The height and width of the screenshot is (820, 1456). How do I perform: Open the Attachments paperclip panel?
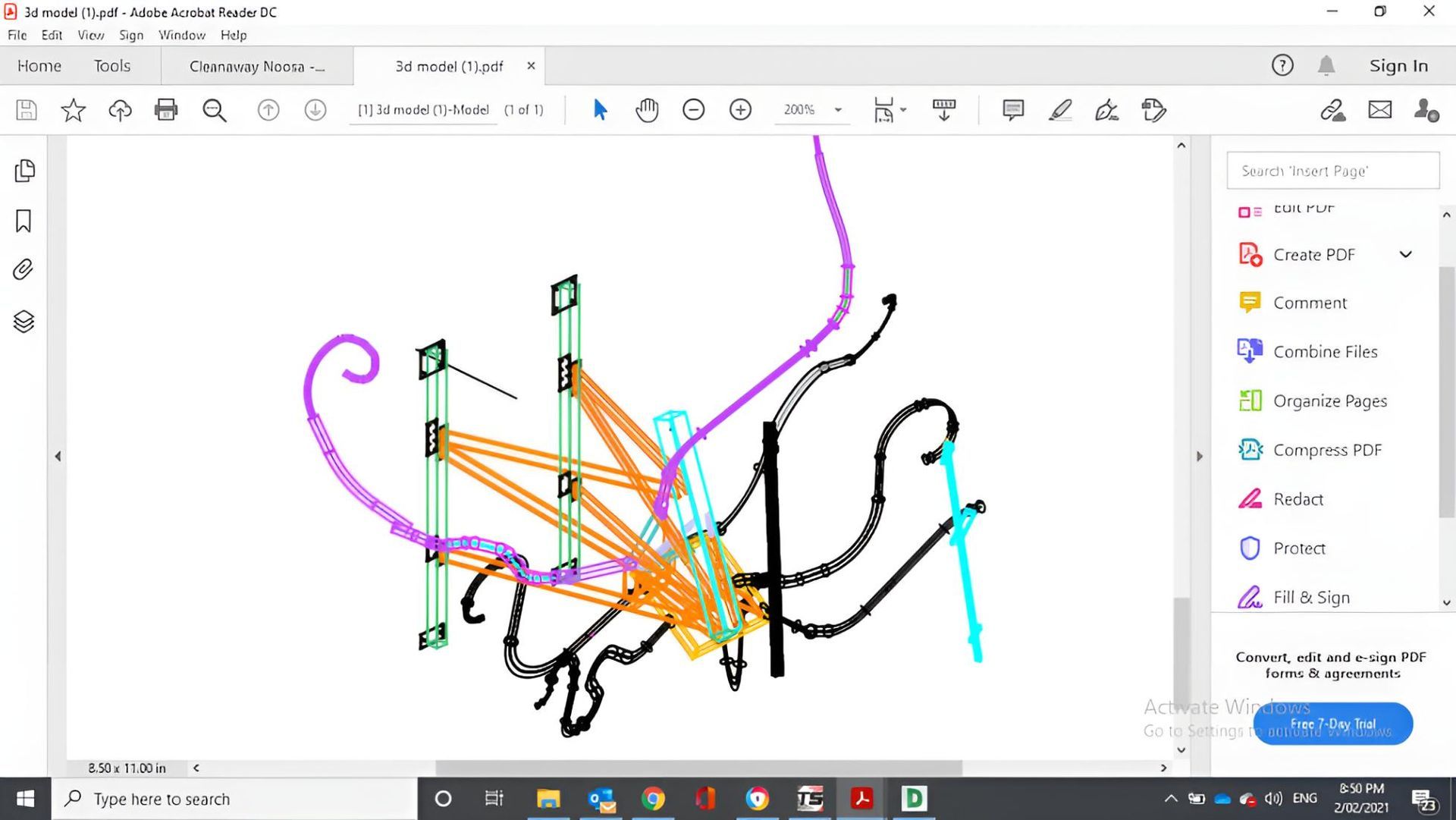tap(24, 270)
